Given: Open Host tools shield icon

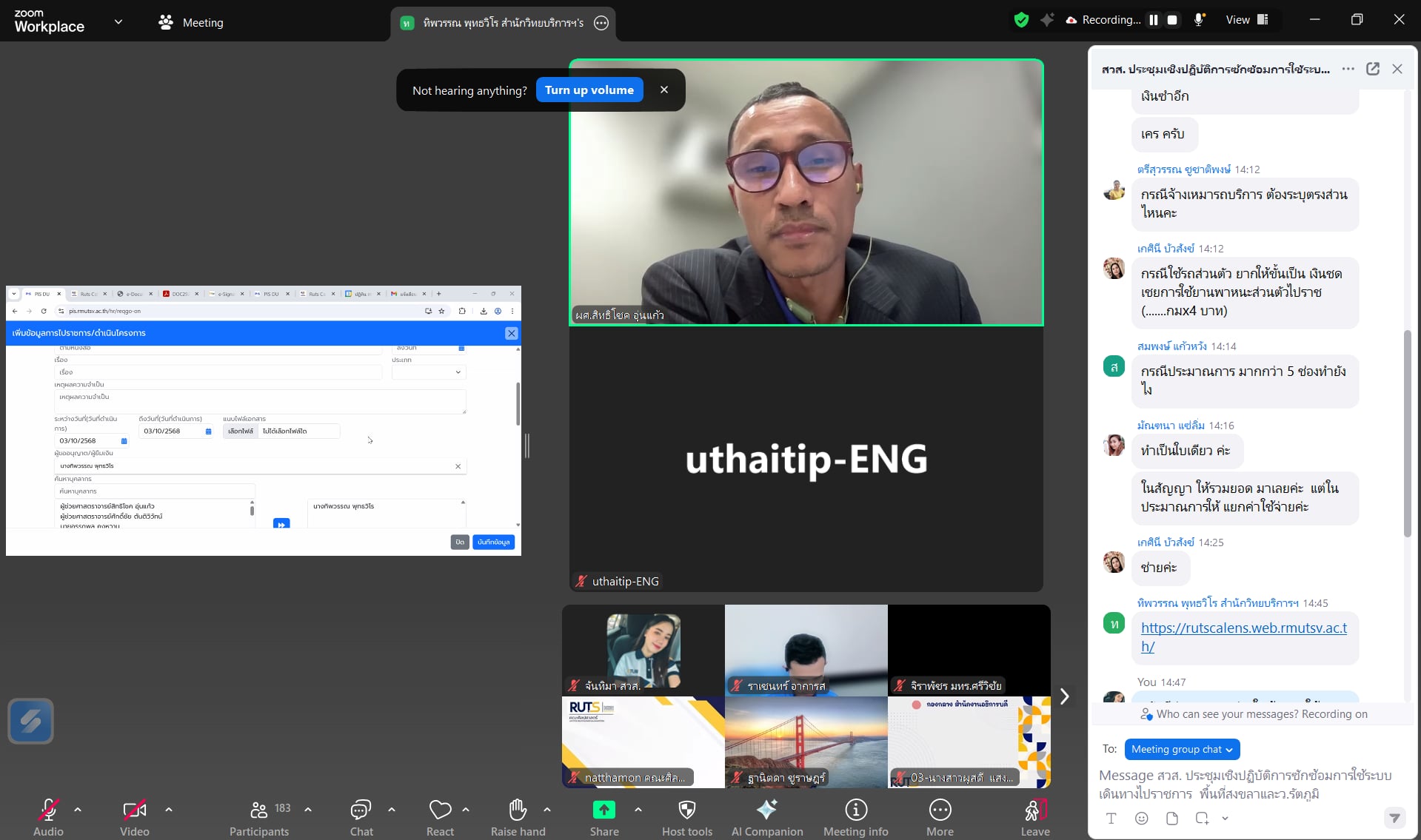Looking at the screenshot, I should [686, 817].
